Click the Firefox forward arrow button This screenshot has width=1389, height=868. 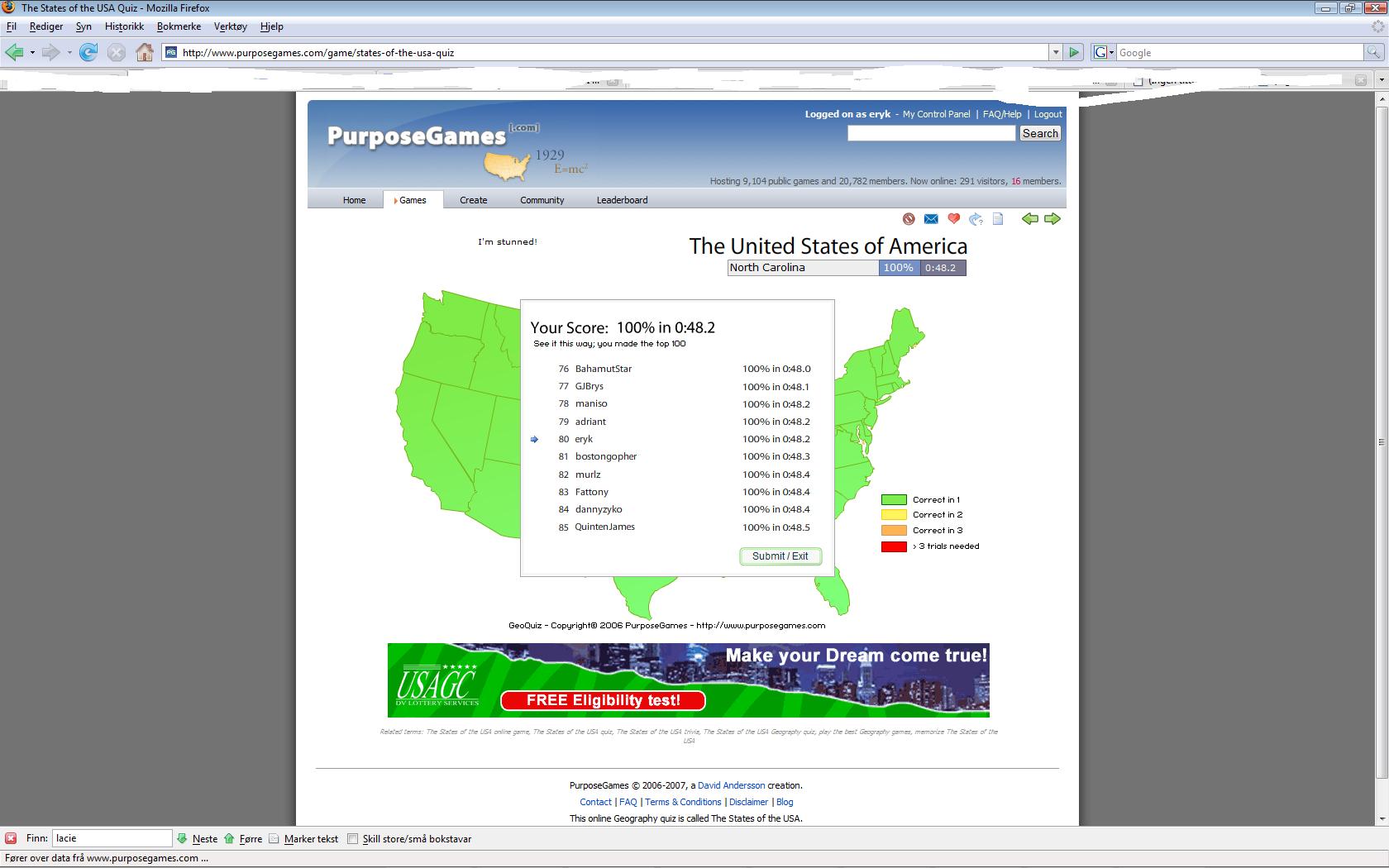click(51, 52)
